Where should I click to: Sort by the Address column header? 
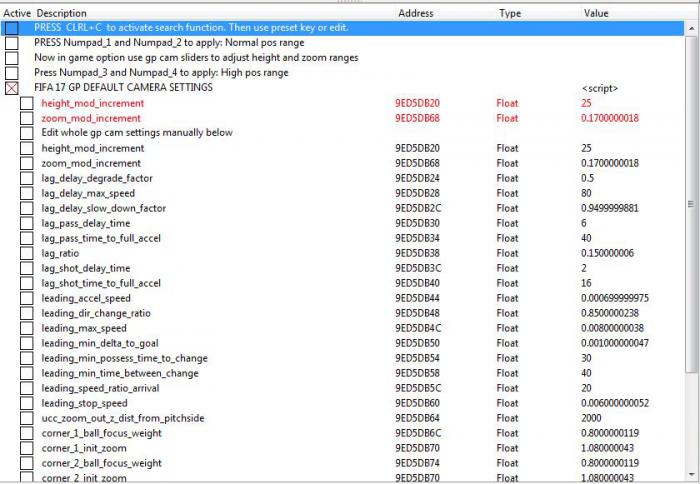[415, 13]
